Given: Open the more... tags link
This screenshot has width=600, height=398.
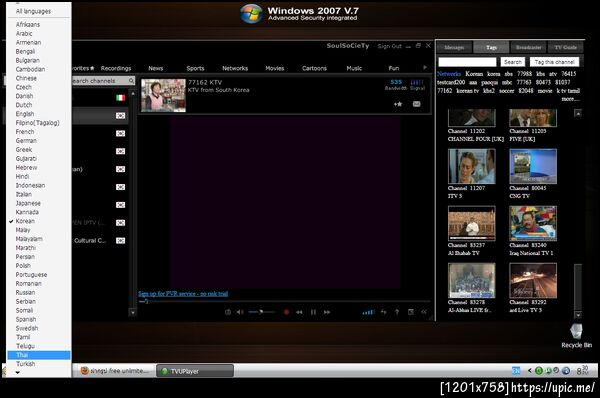Looking at the screenshot, I should tap(570, 99).
